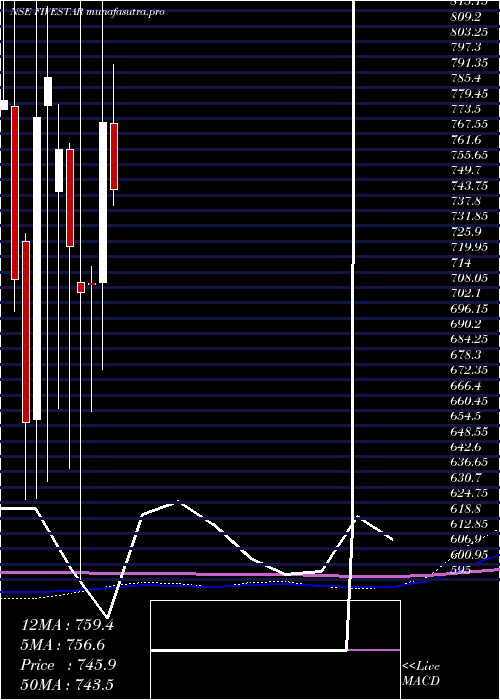Select the 666.4 price axis label
Viewport: 500px width, 700px height.
click(466, 386)
